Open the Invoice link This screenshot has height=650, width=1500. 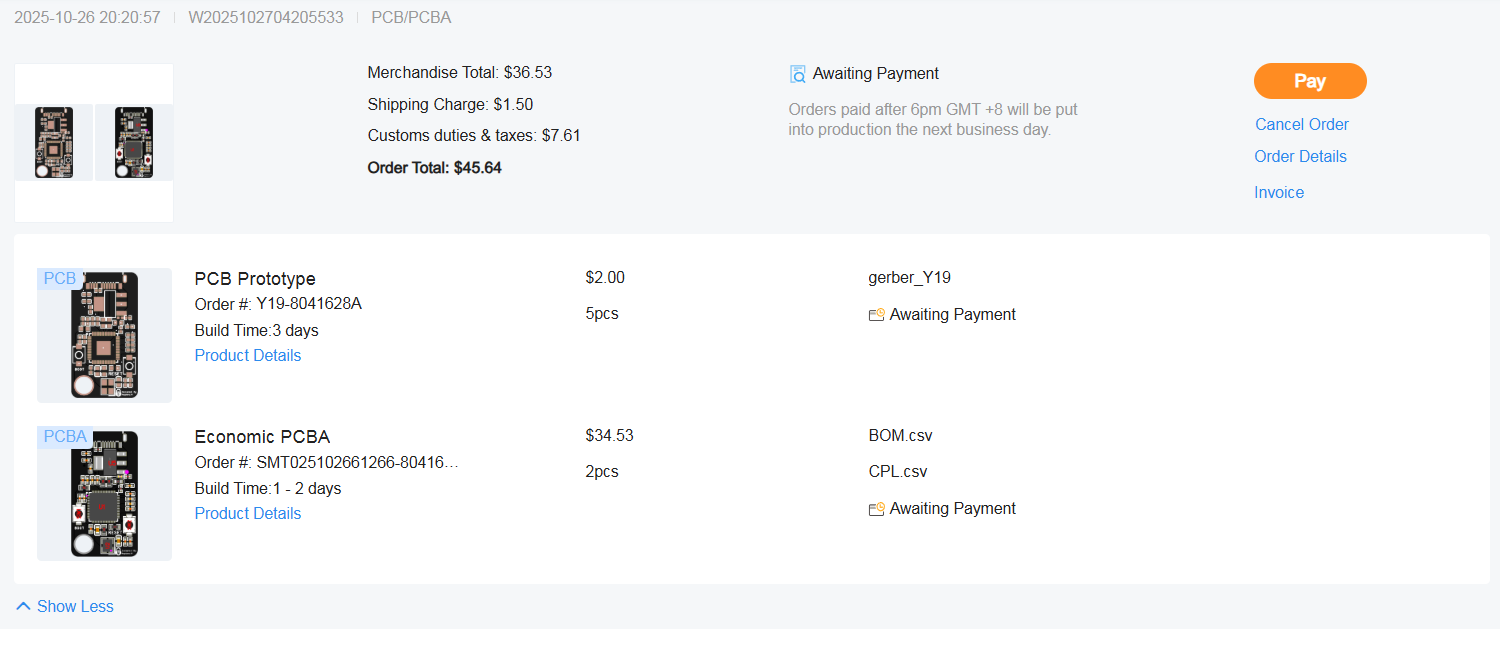pos(1279,192)
